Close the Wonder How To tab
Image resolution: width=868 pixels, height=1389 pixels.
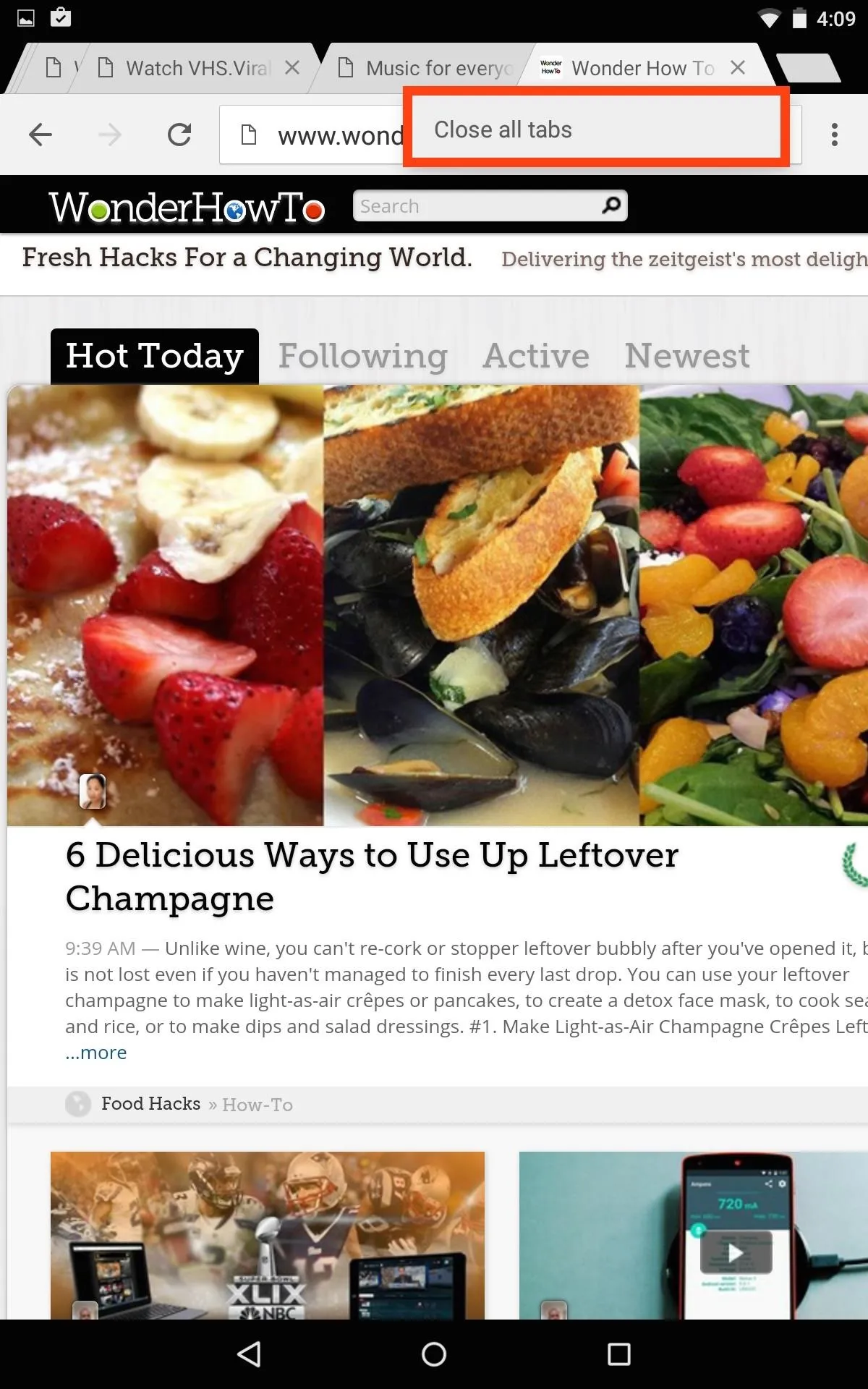click(x=738, y=68)
